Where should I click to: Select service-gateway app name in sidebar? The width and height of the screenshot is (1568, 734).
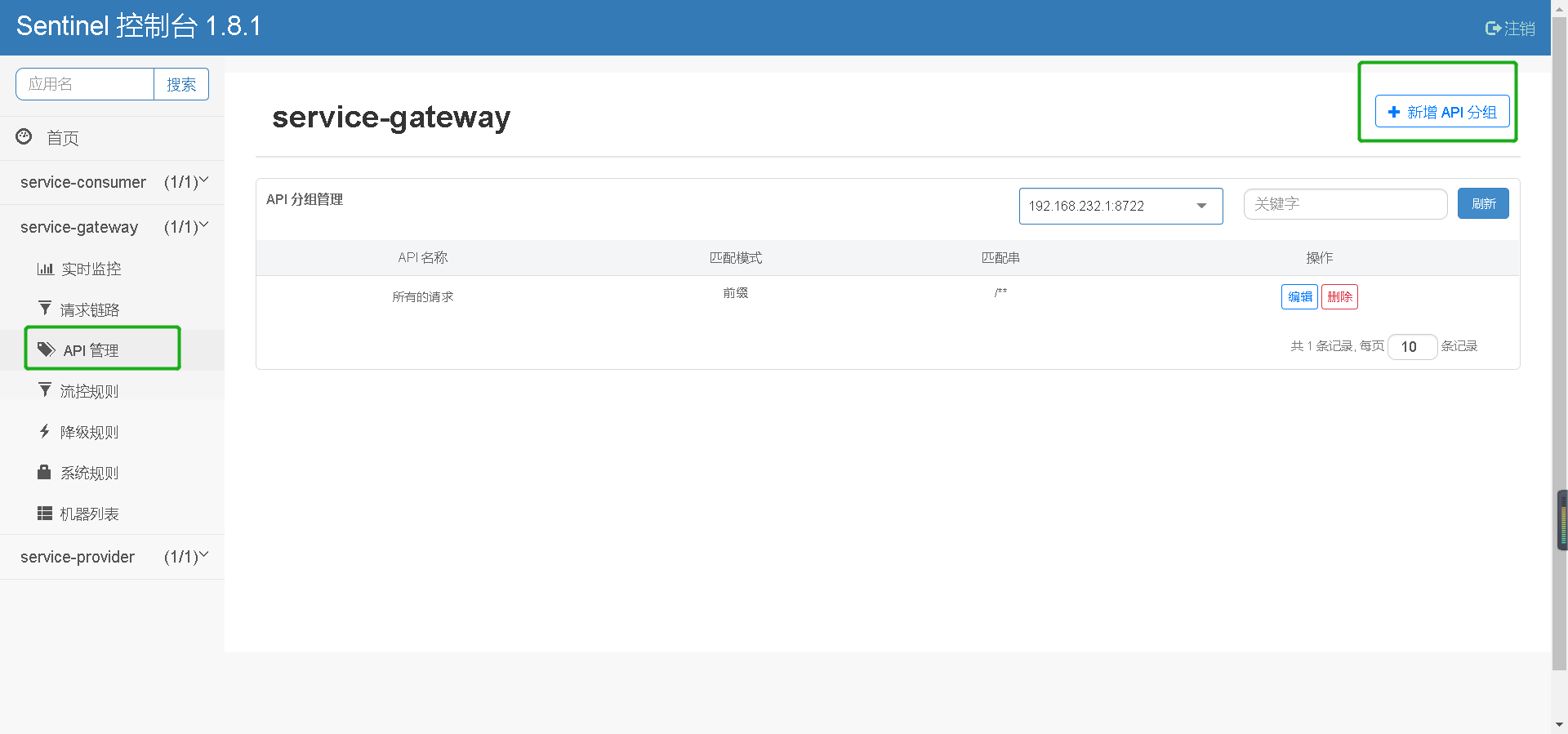click(79, 227)
